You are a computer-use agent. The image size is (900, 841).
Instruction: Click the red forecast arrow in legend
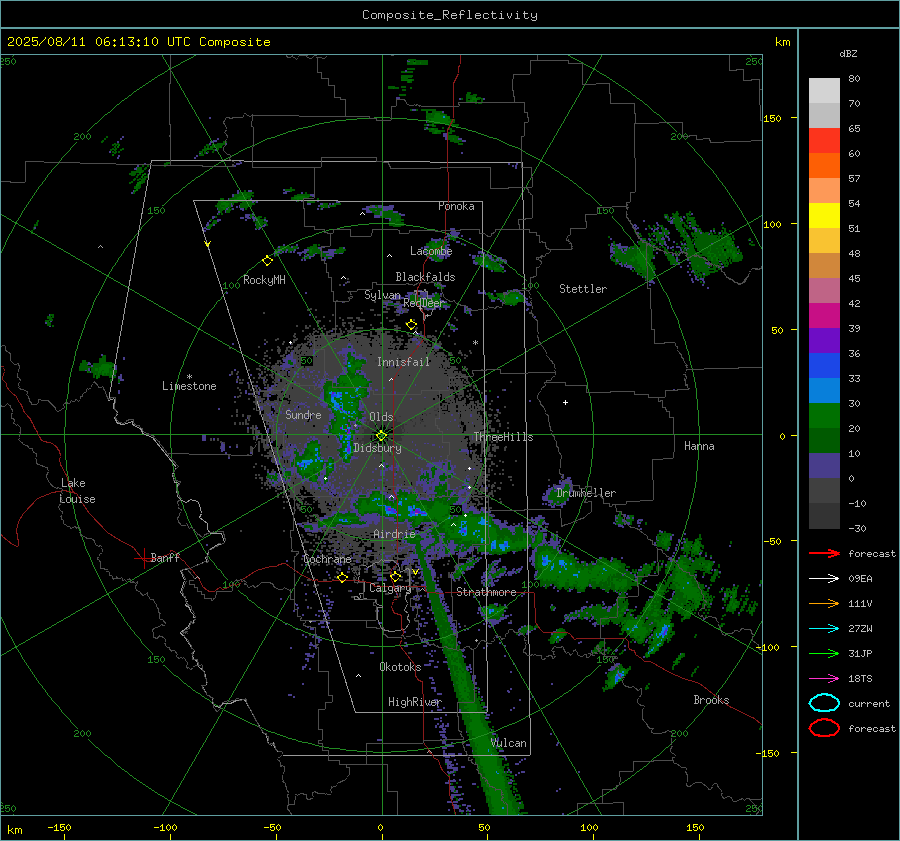pyautogui.click(x=824, y=553)
